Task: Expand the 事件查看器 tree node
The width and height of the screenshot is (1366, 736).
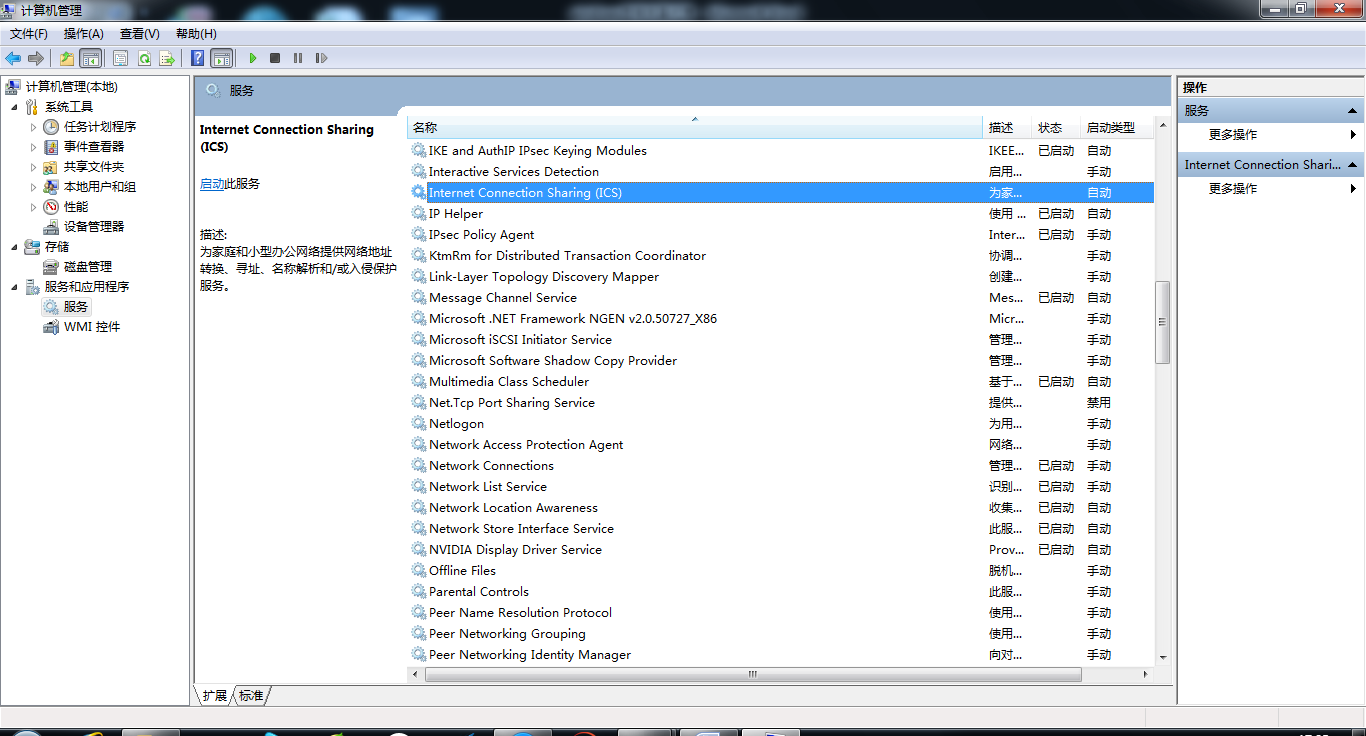Action: pos(33,147)
